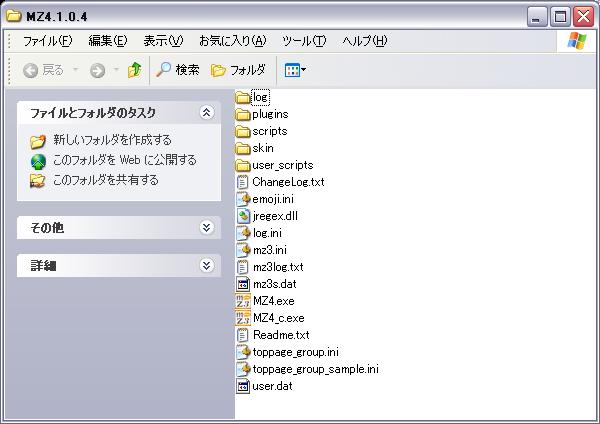This screenshot has width=600, height=424.
Task: Open the ファイル(F) menu
Action: (x=47, y=41)
